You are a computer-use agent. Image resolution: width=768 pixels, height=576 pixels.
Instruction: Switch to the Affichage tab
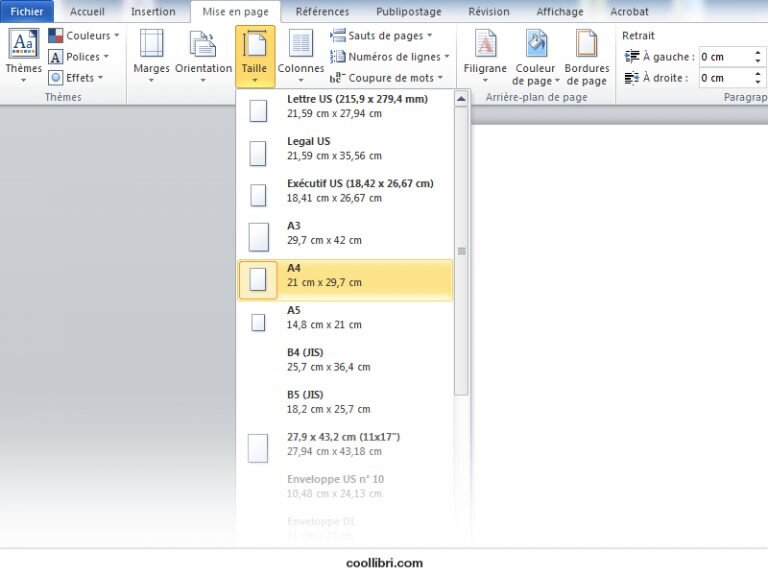coord(560,11)
